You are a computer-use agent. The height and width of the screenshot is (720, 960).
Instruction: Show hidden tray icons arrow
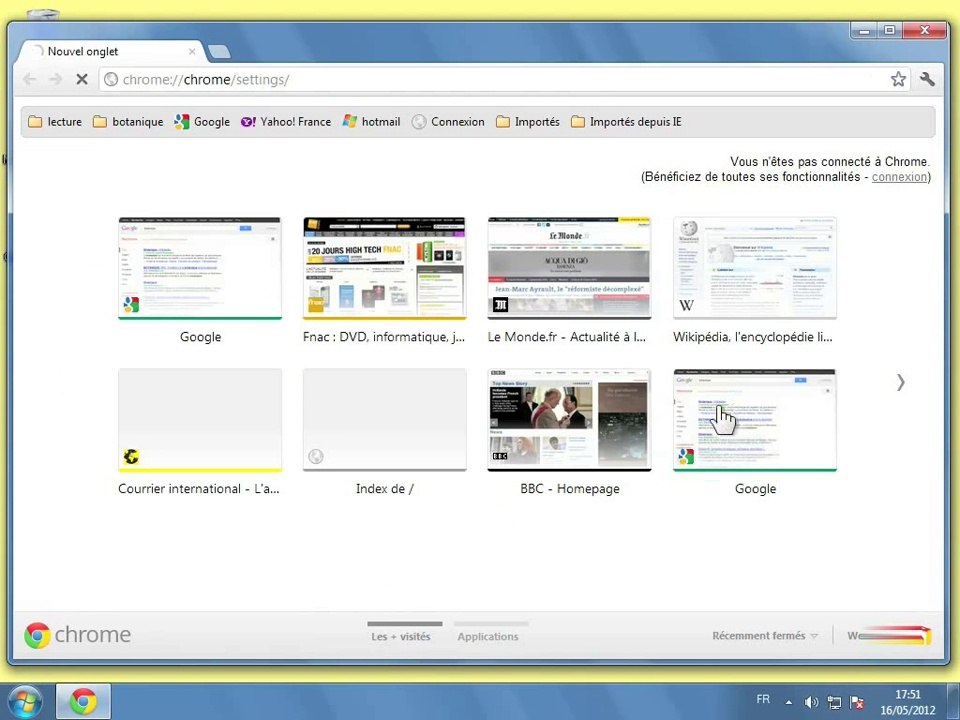coord(789,702)
